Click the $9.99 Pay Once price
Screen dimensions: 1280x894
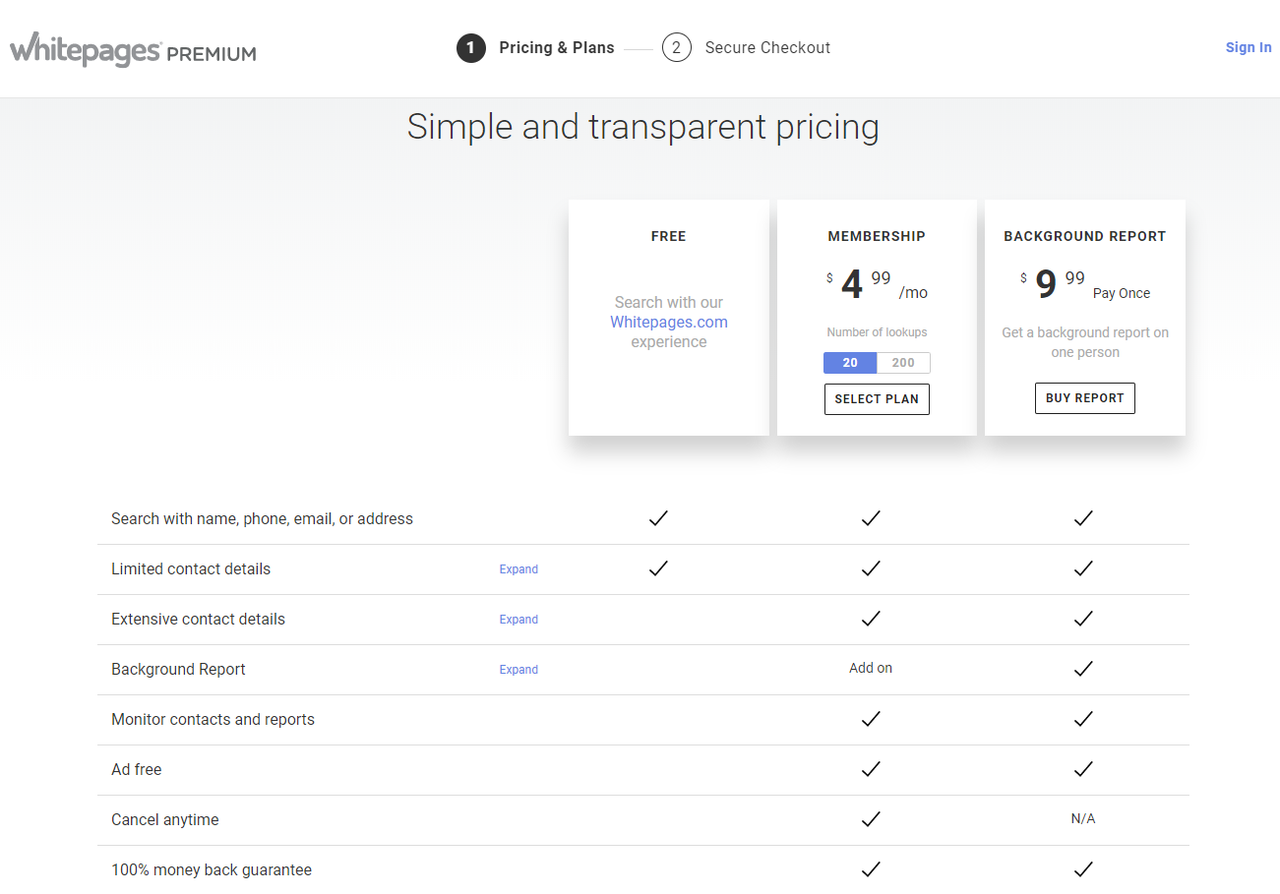[1085, 285]
